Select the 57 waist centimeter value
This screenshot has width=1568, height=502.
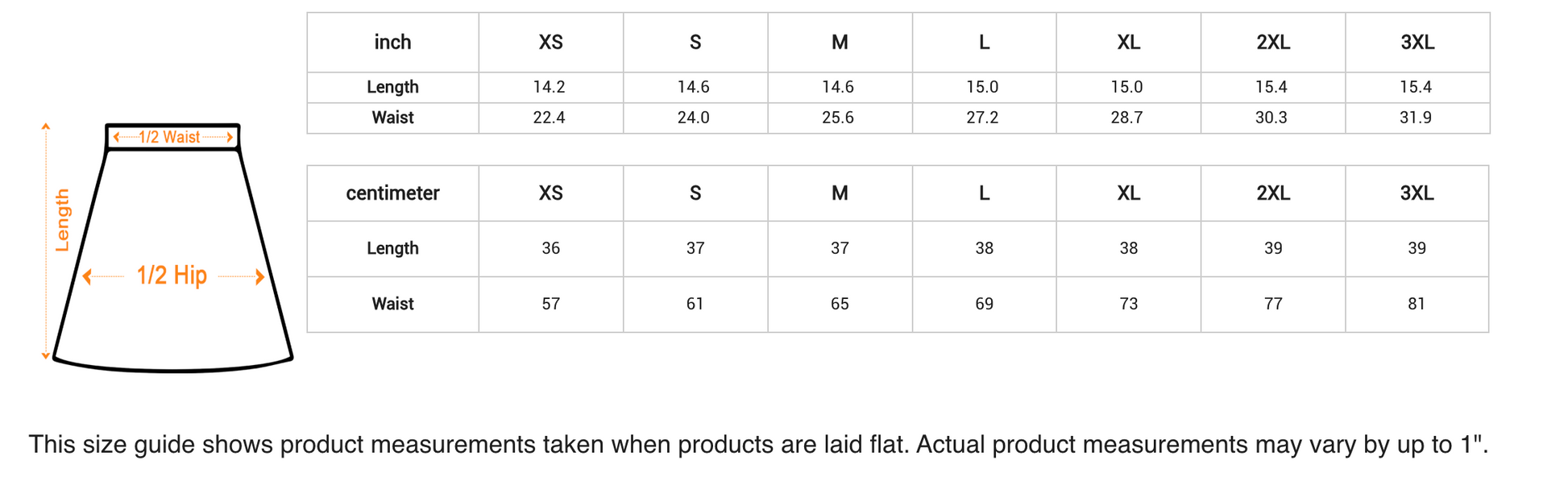click(550, 304)
